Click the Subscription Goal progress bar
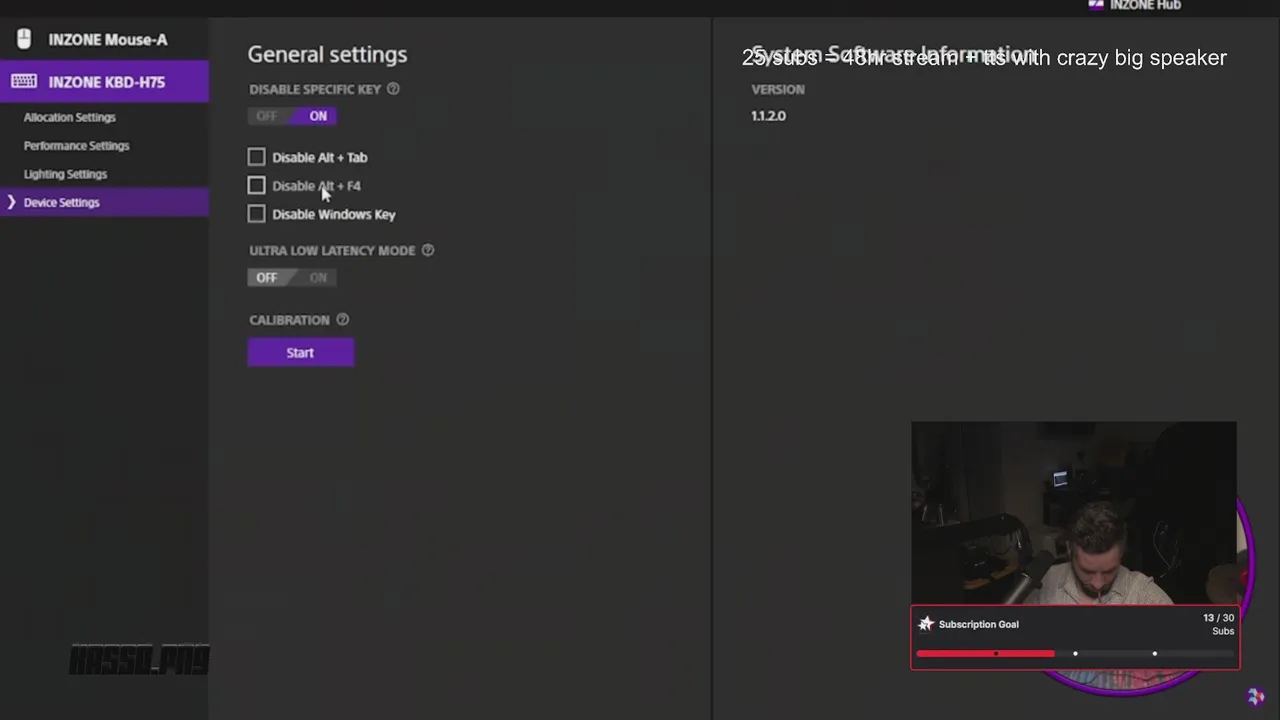 [1076, 654]
